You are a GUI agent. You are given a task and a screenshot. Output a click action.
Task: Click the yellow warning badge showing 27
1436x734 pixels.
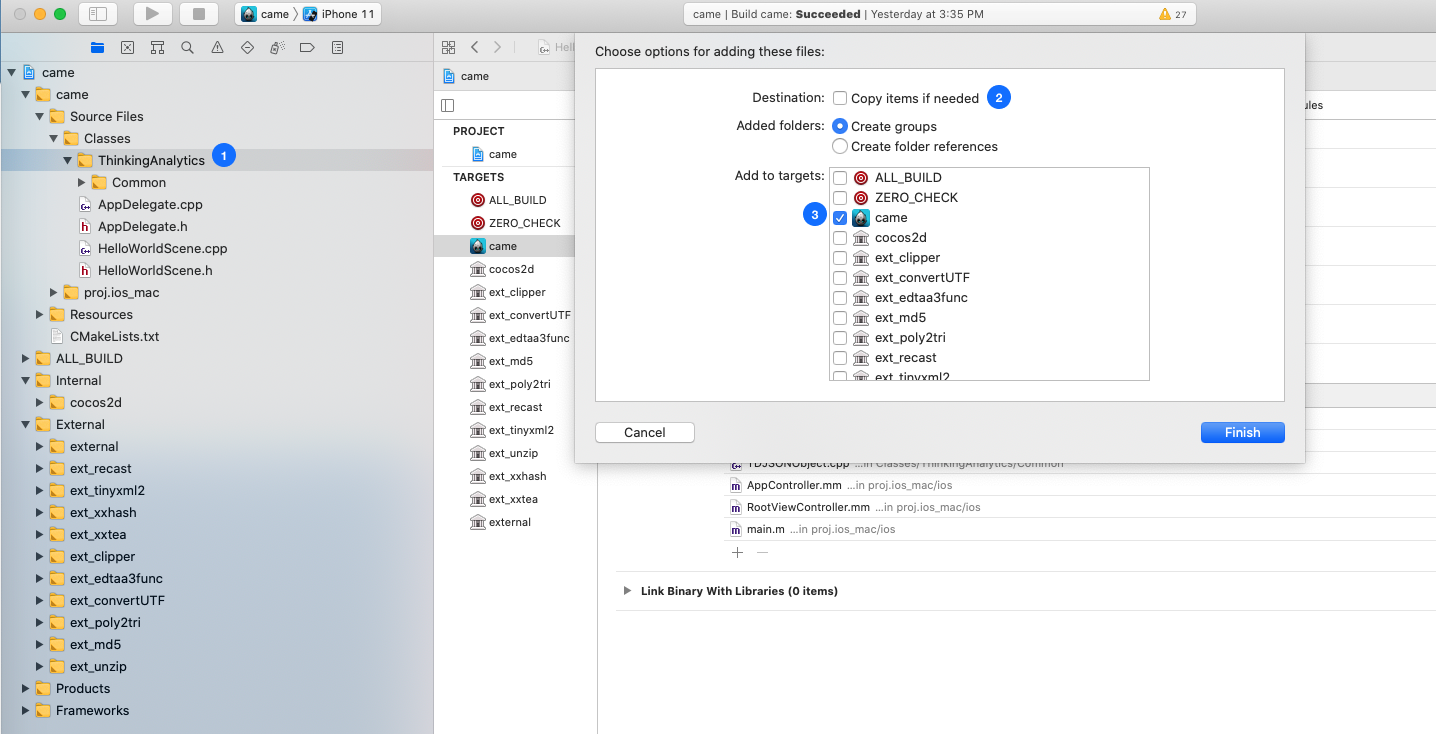pos(1171,14)
